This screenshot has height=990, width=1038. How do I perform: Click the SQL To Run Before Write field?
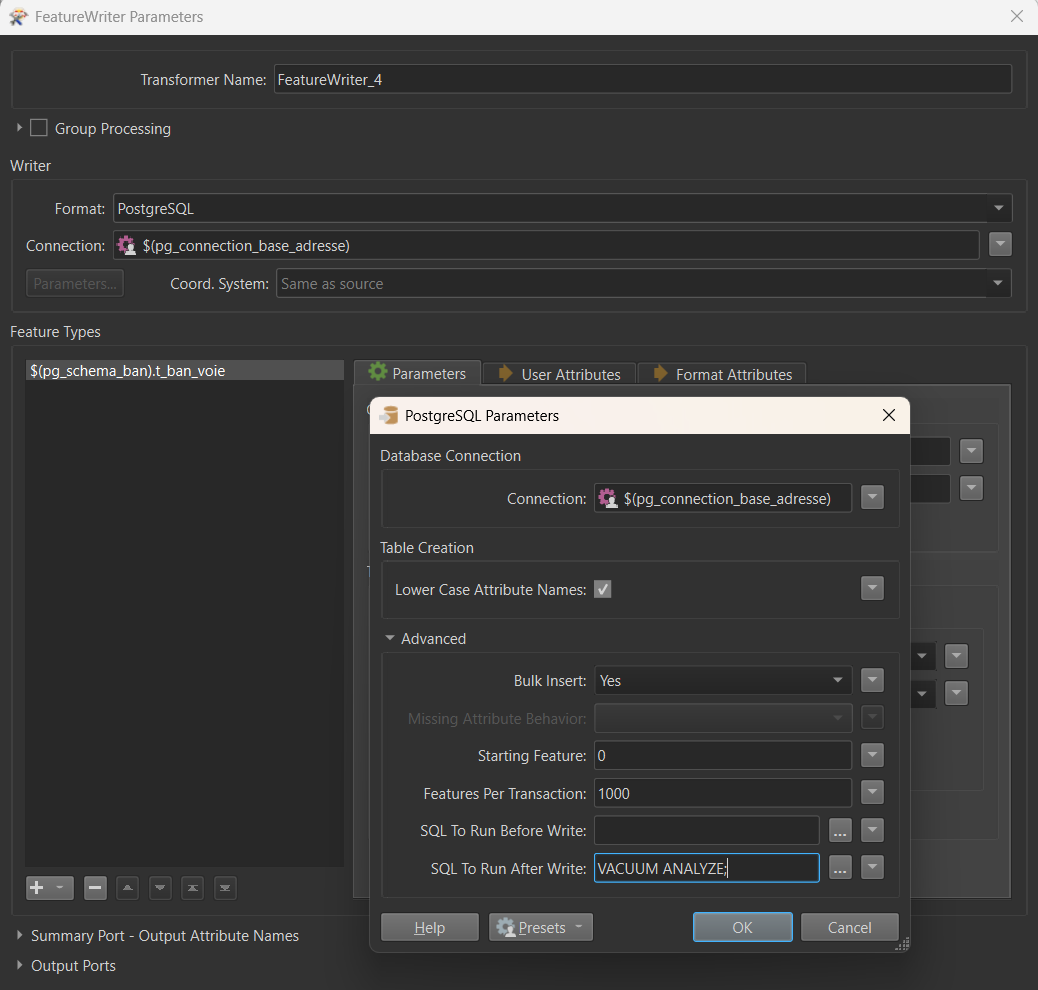707,830
